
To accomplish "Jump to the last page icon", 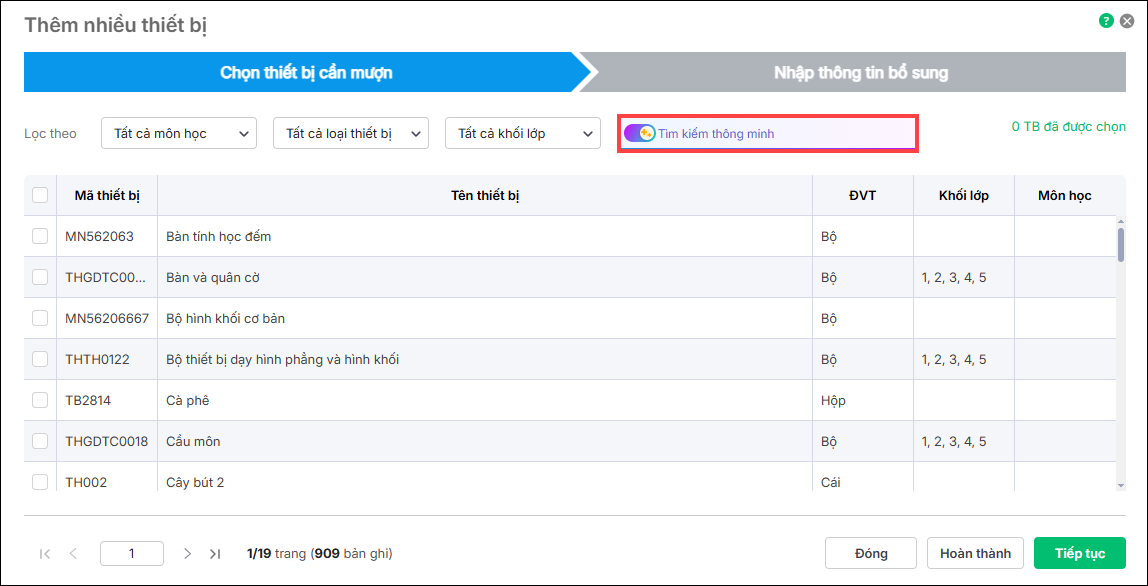I will [215, 553].
